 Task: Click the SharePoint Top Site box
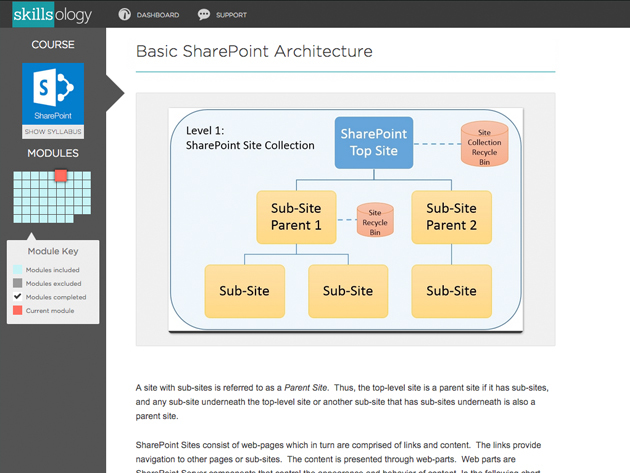click(x=373, y=142)
